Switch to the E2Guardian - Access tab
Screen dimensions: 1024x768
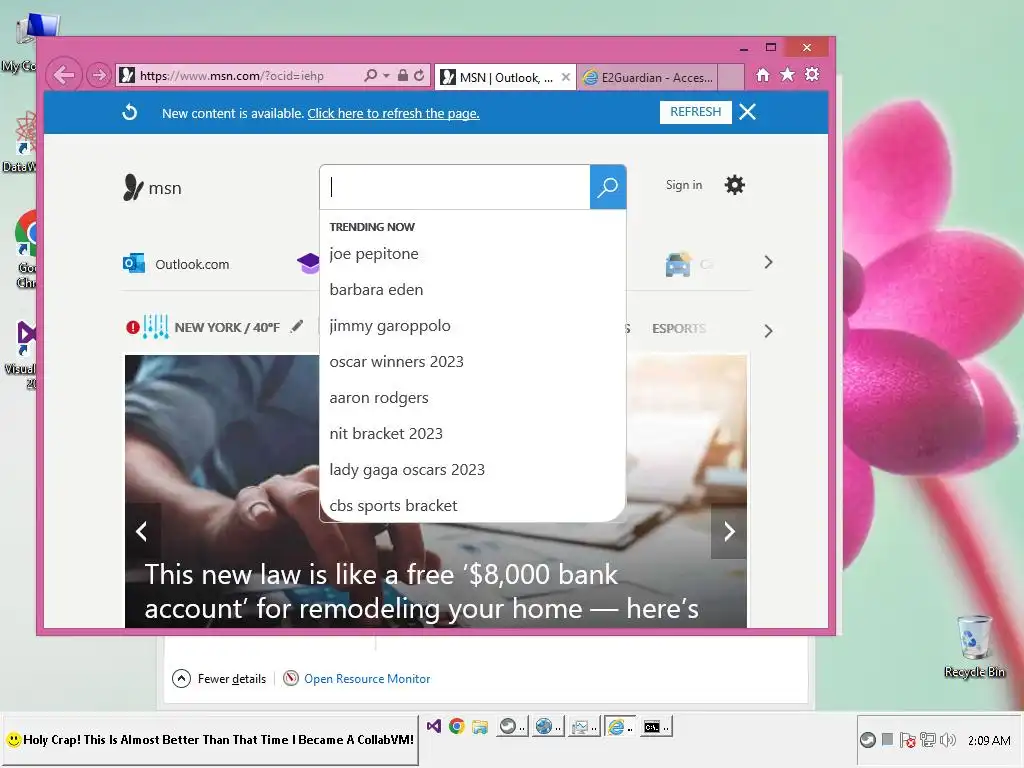coord(647,78)
